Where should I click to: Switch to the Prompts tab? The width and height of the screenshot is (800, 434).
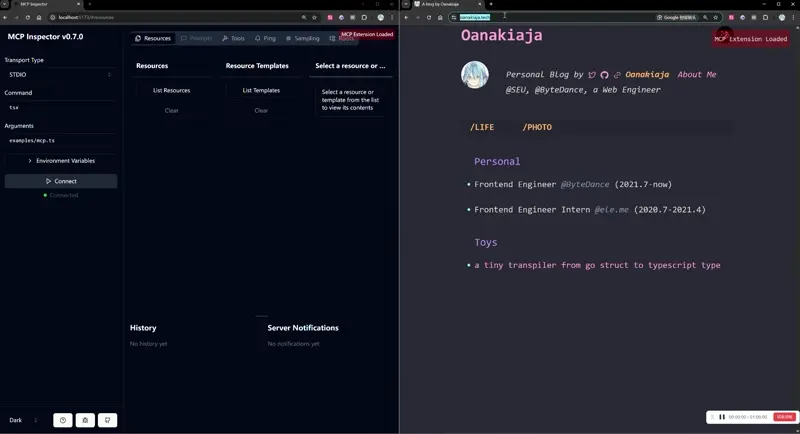point(196,38)
